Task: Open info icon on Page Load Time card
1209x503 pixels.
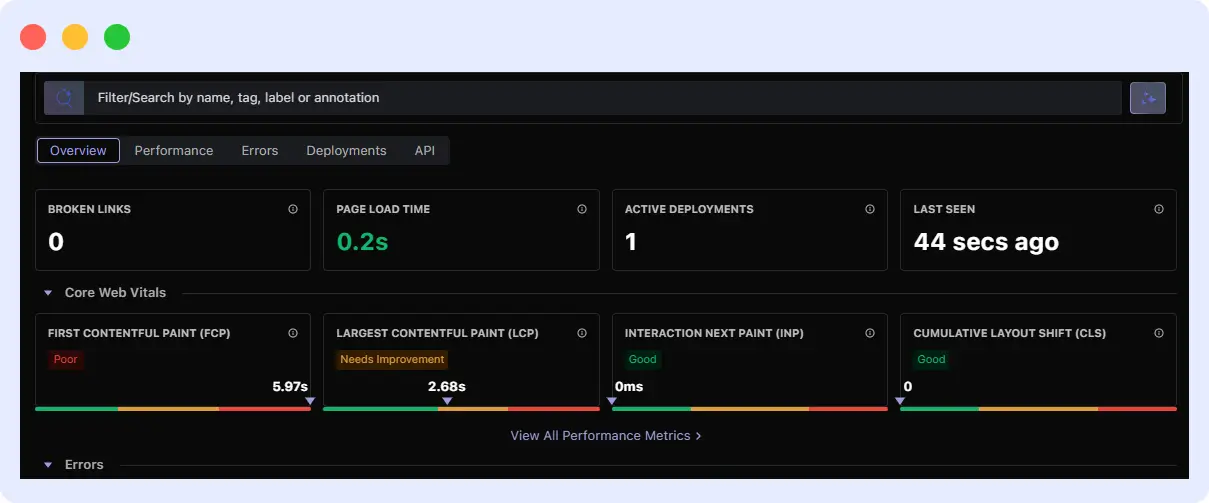Action: [582, 209]
